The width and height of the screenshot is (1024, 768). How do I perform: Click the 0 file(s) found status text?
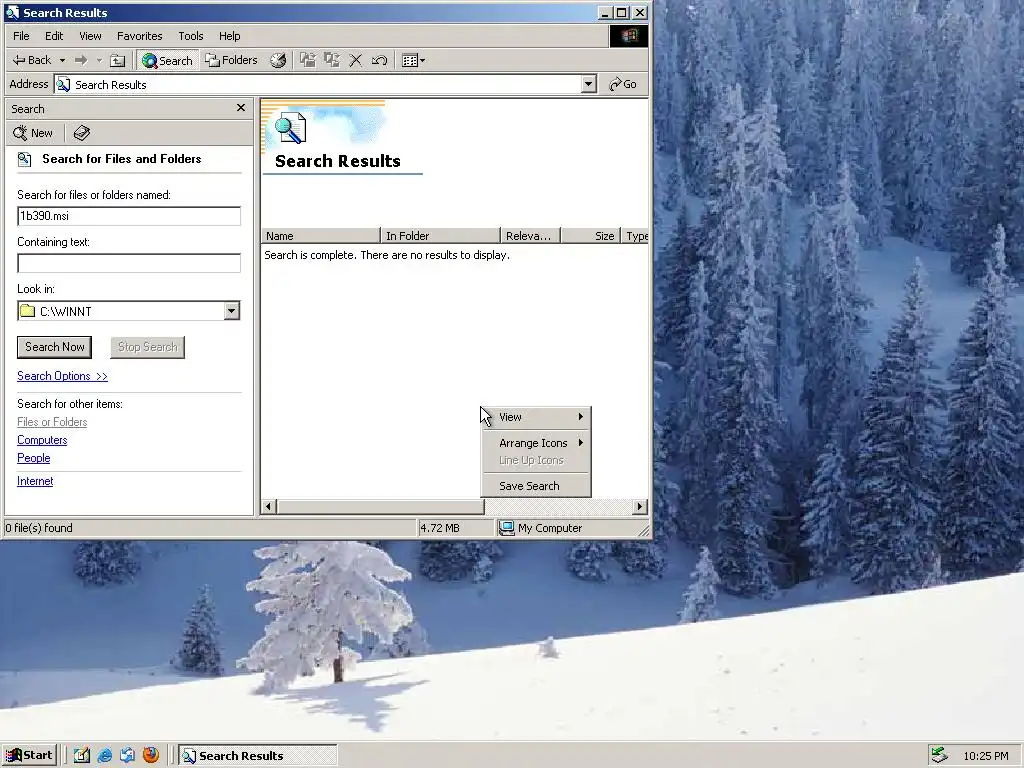(x=39, y=528)
